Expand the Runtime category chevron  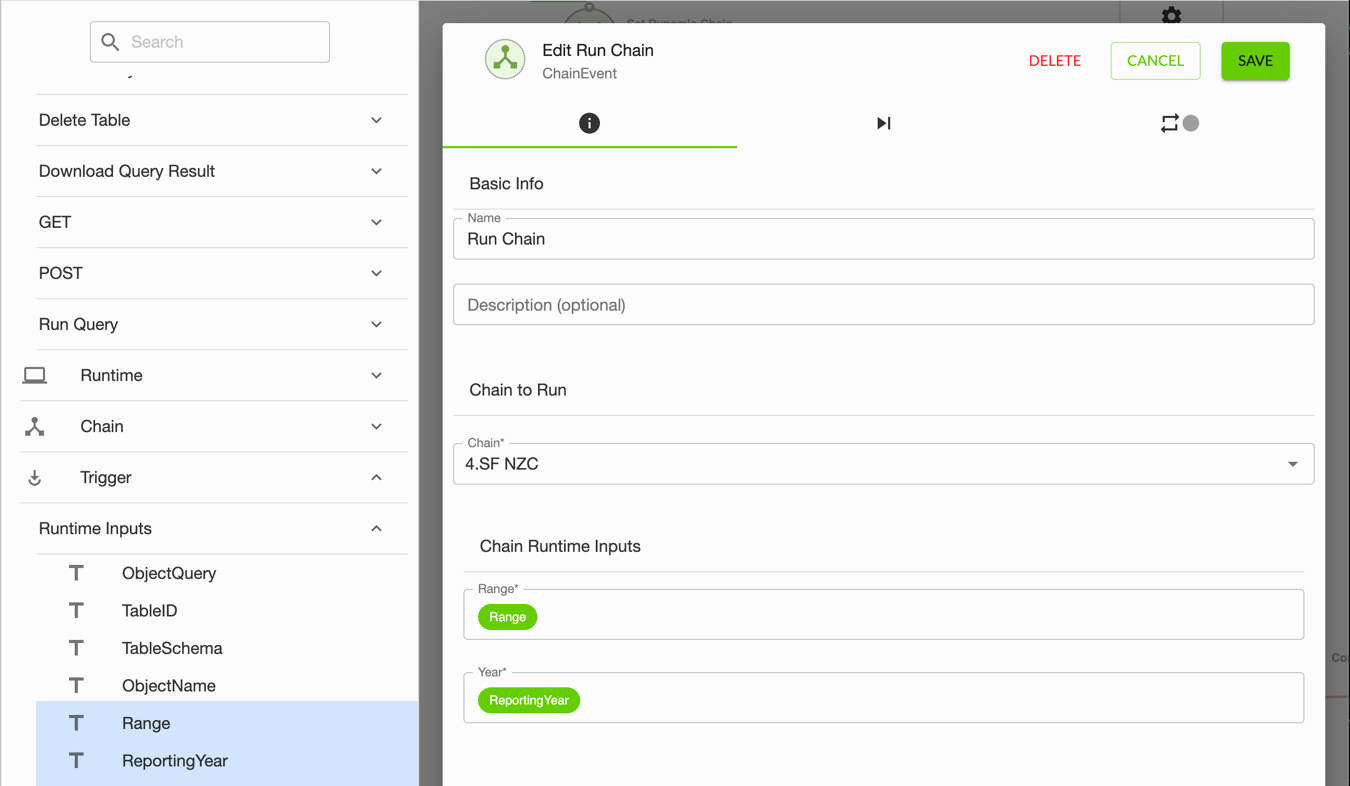376,375
